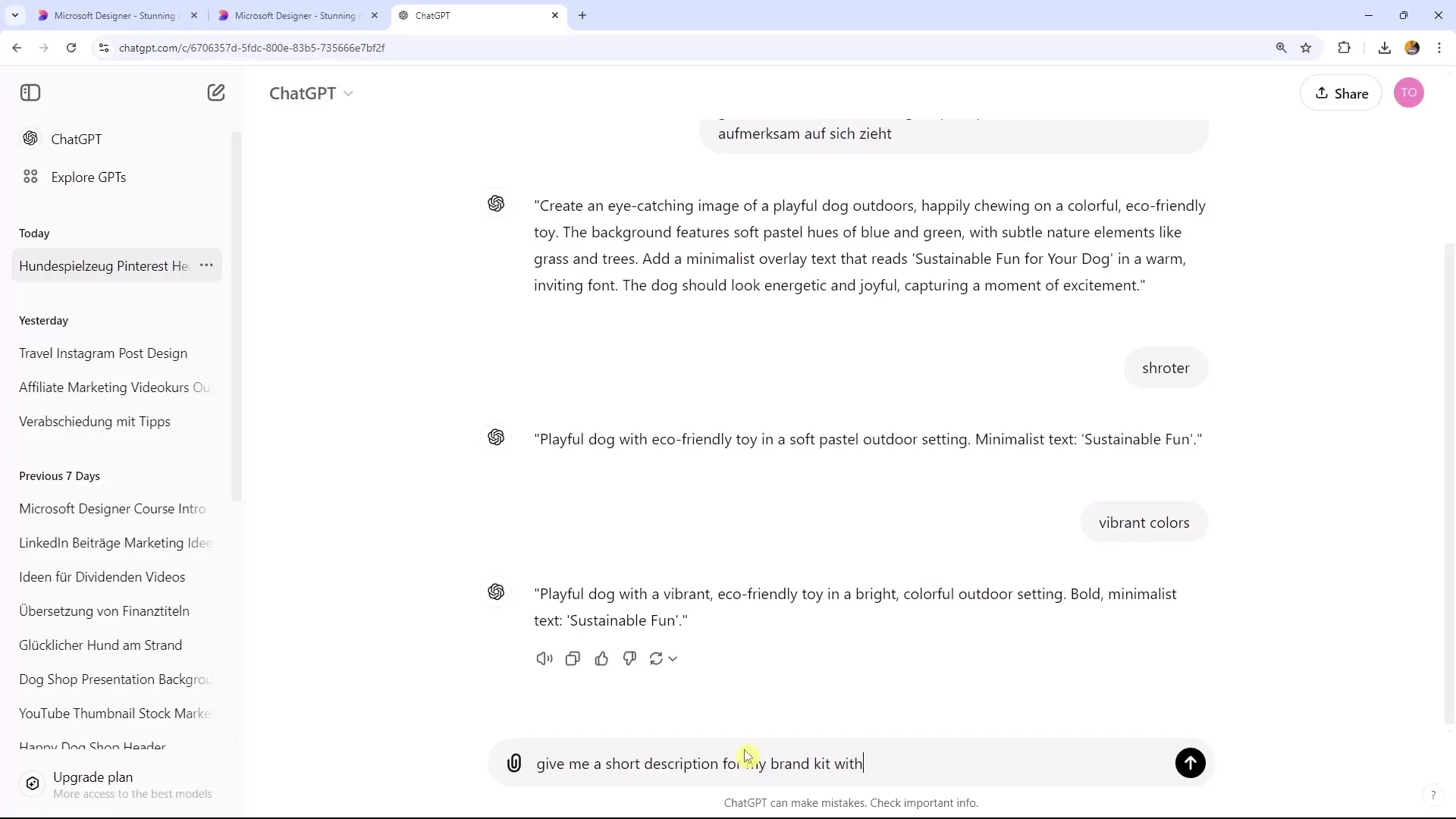Screen dimensions: 1456x819
Task: Click the new chat compose icon
Action: 215,92
